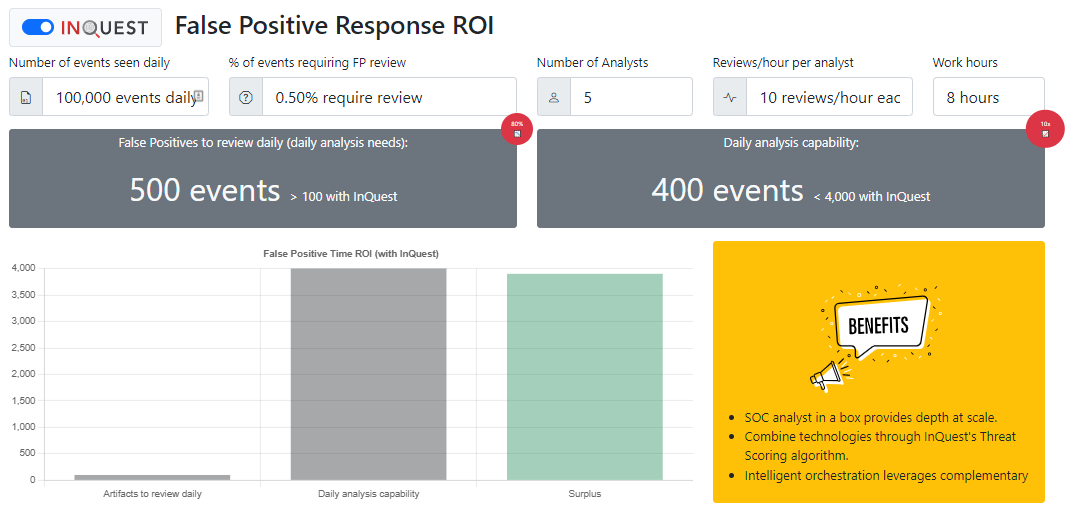Click the activity pulse icon beside reviews field
Viewport: 1077px width, 523px height.
(730, 97)
